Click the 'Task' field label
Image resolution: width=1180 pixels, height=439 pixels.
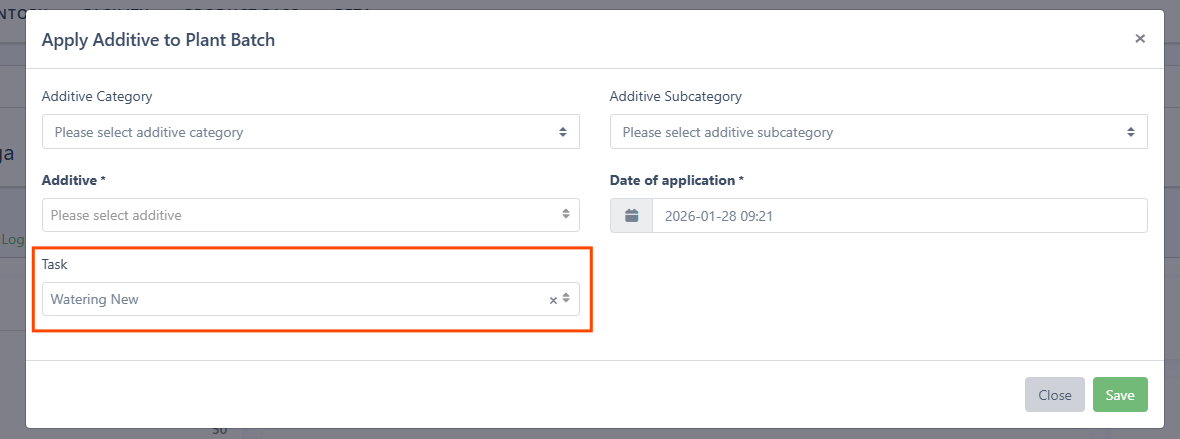pos(56,264)
